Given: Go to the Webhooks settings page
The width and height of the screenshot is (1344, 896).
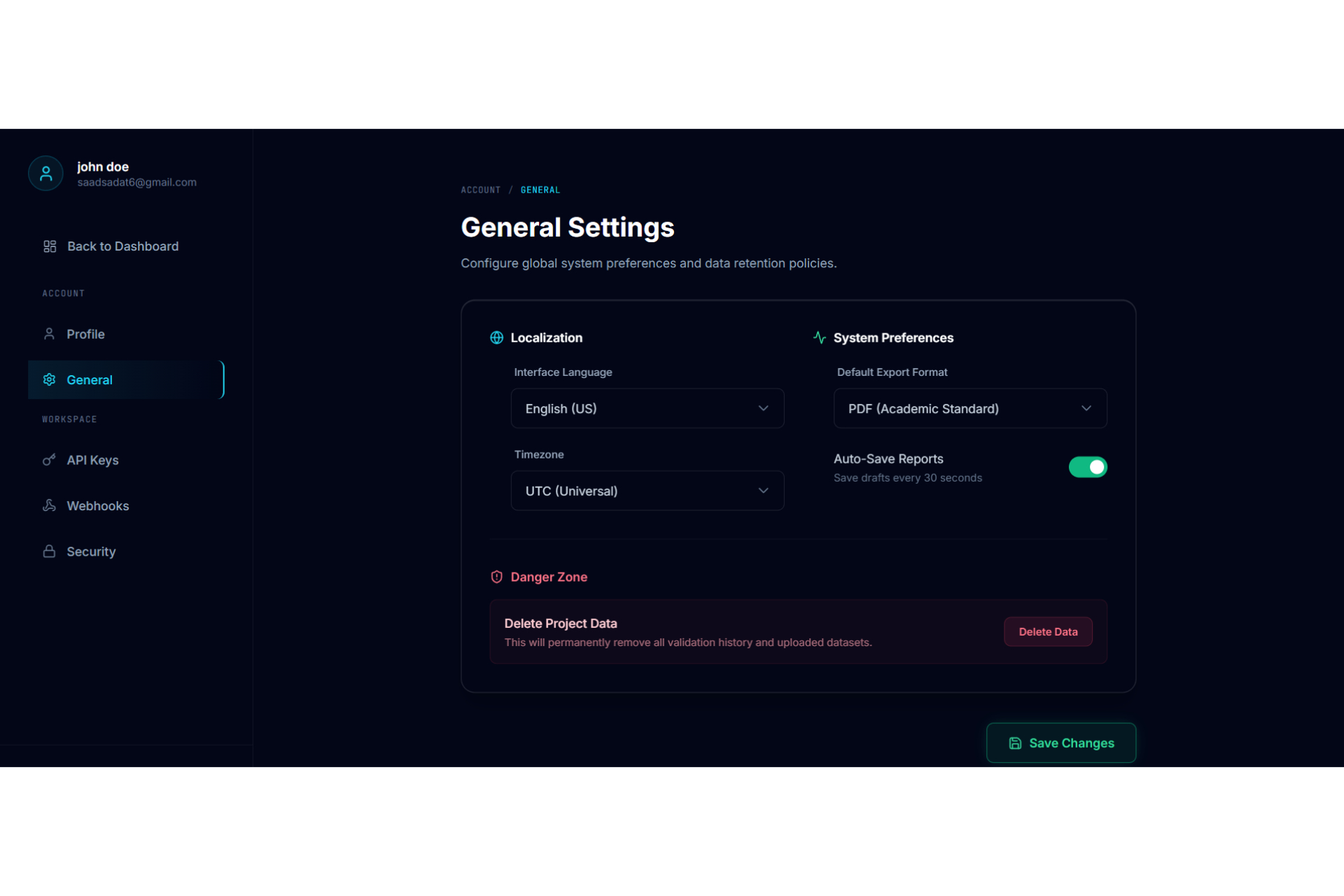Looking at the screenshot, I should coord(98,505).
